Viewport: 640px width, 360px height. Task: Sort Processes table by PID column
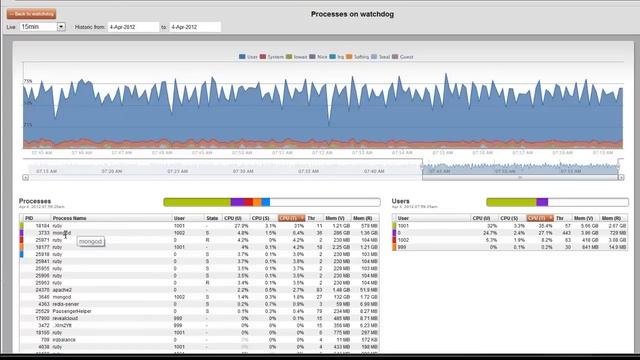tap(36, 218)
